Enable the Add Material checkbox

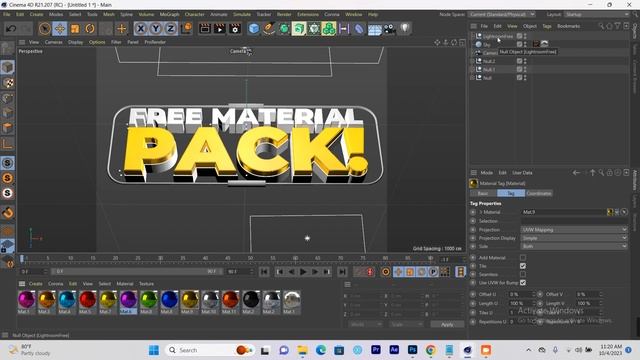pos(523,258)
